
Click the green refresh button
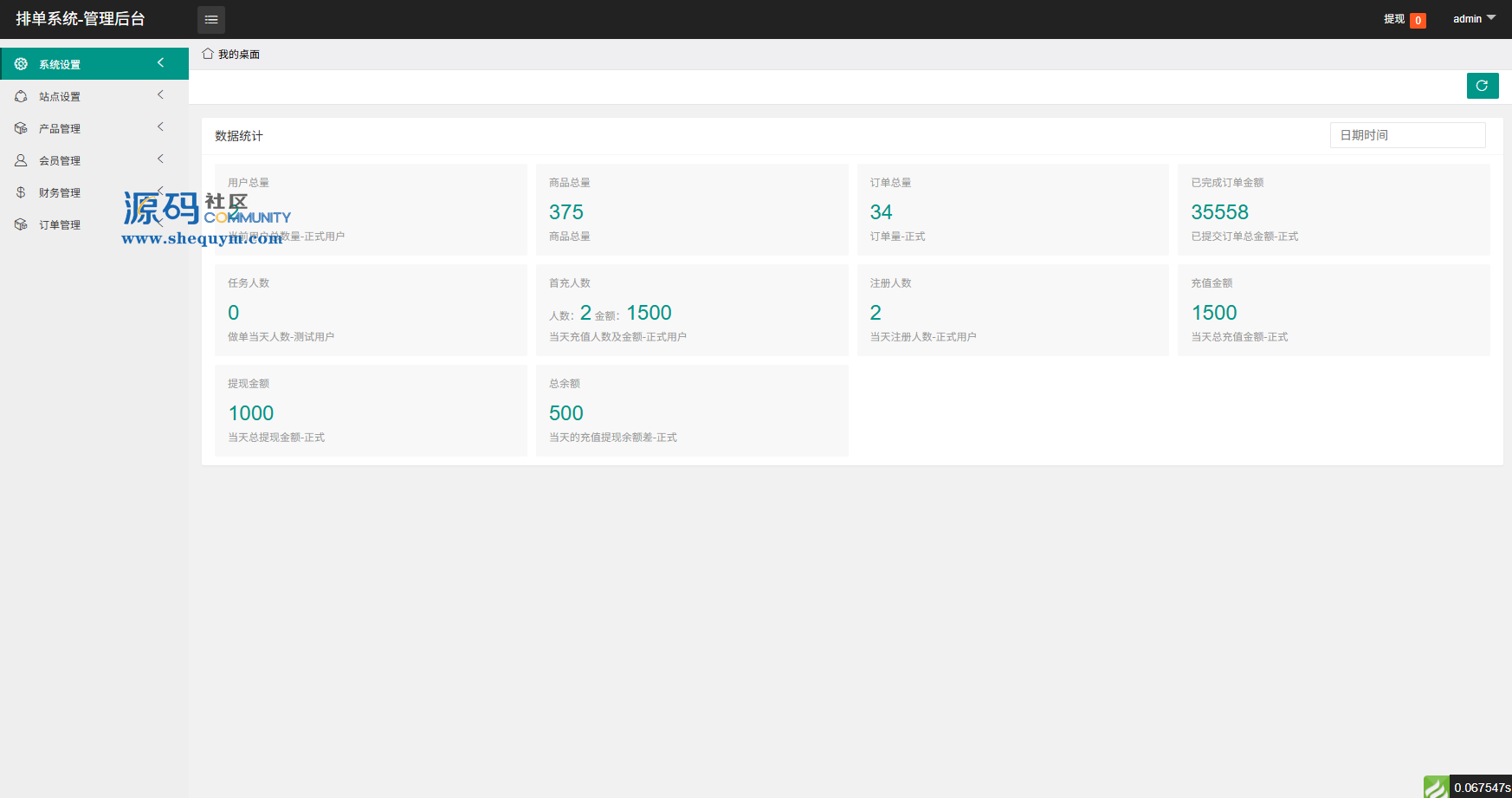pyautogui.click(x=1482, y=86)
